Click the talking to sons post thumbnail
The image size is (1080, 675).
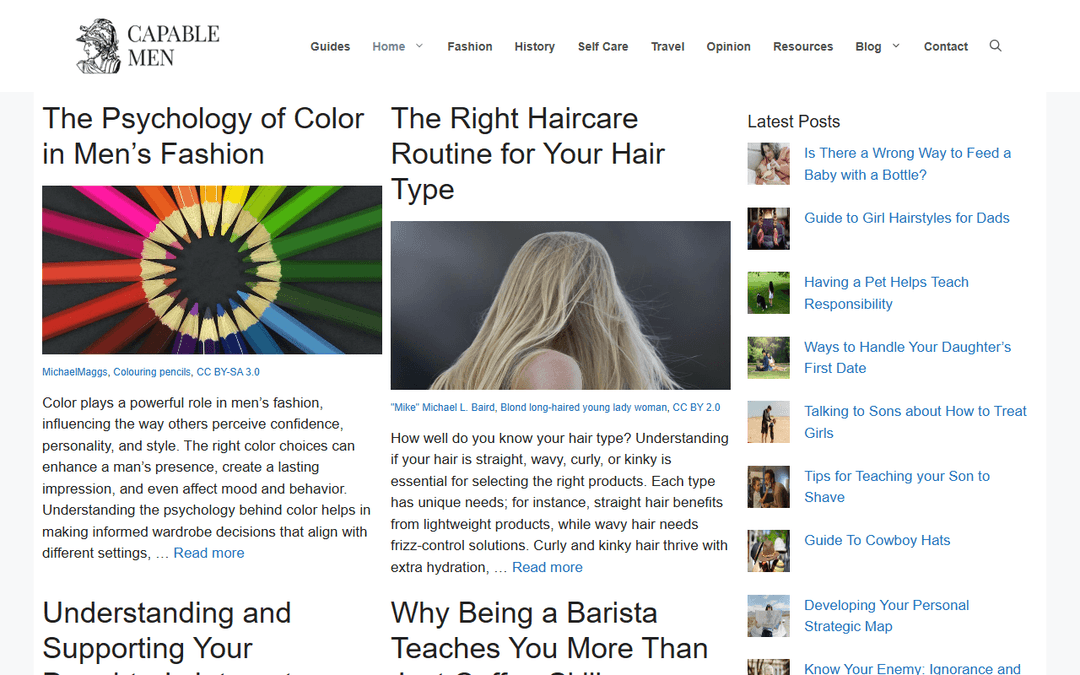769,422
